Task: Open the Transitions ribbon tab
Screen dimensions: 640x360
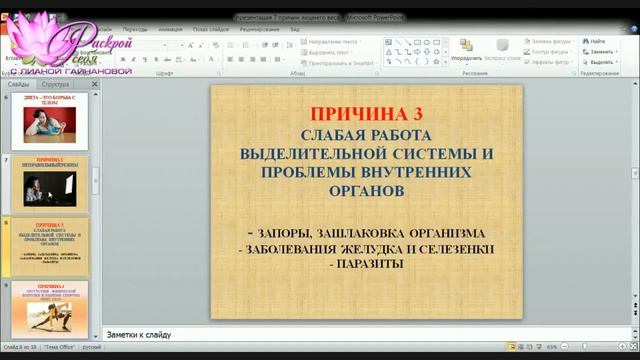Action: tap(135, 29)
